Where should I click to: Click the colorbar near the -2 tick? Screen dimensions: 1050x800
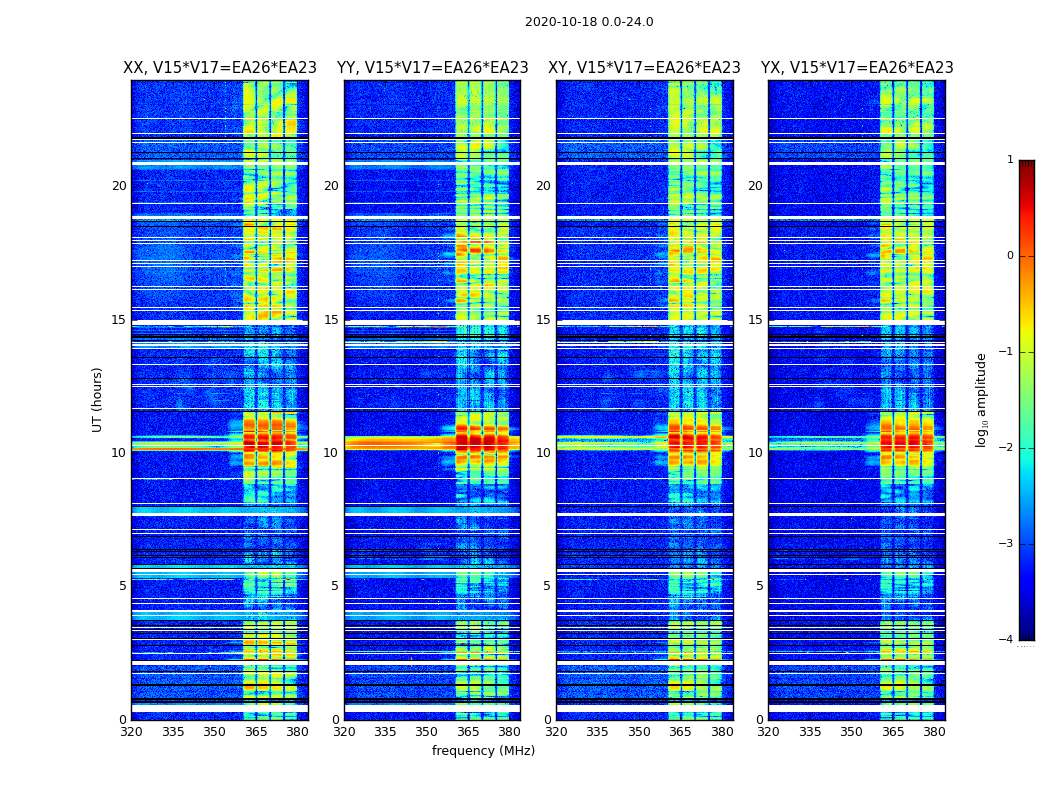point(1027,448)
